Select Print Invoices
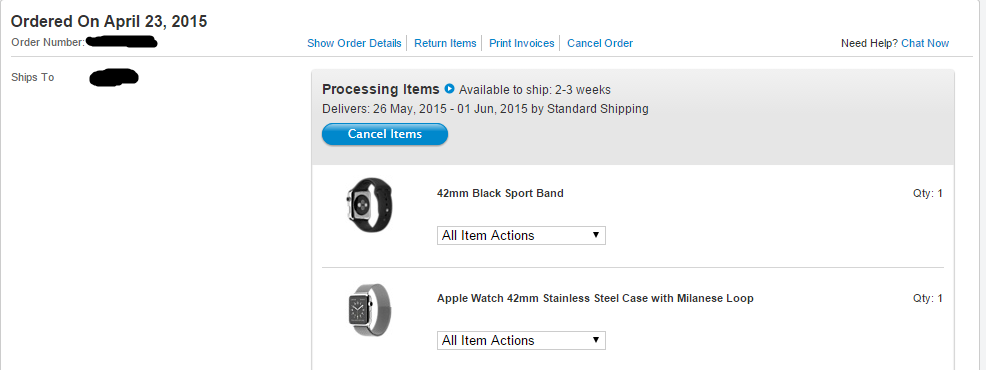 (522, 43)
